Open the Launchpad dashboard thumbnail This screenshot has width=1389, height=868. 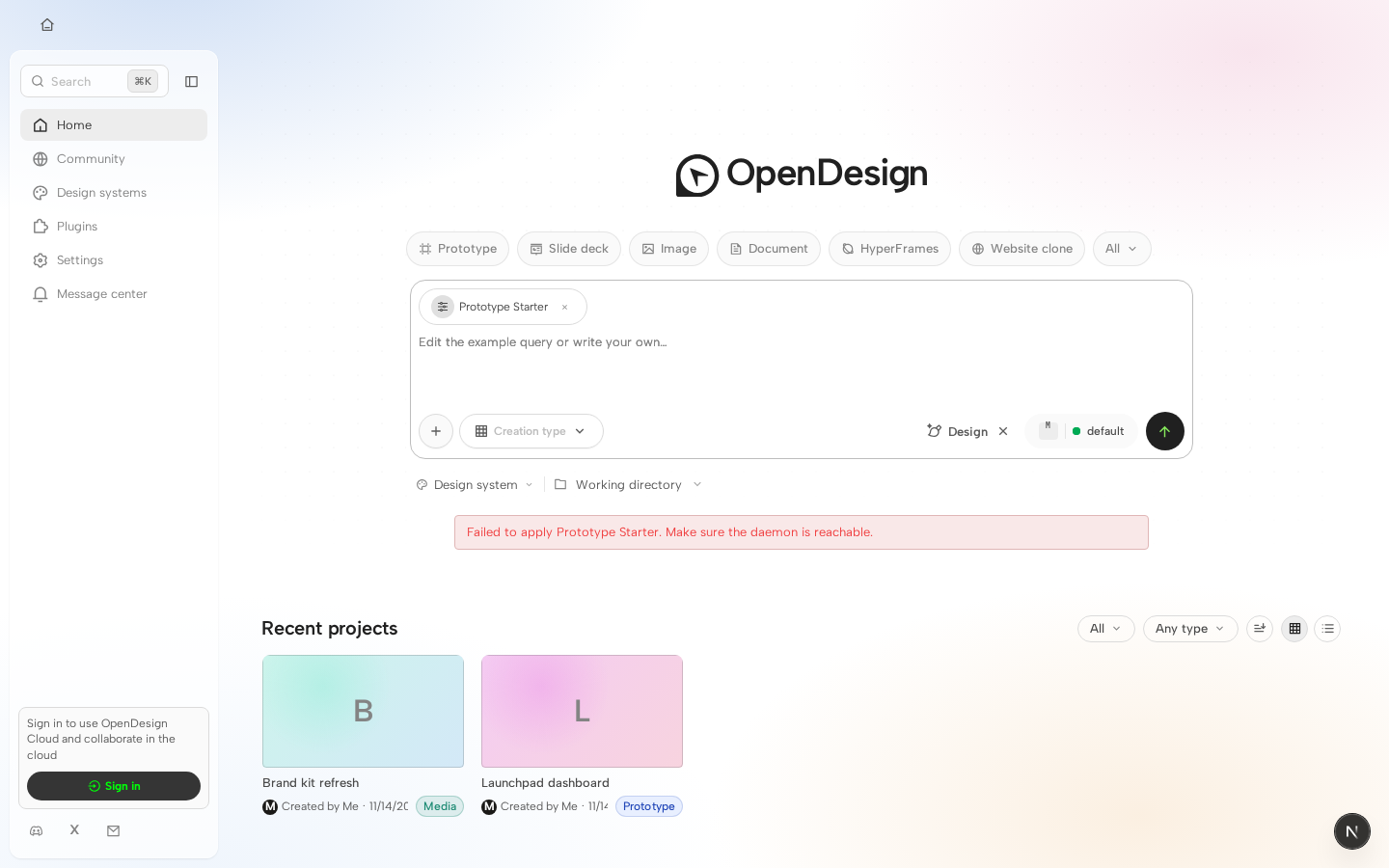582,712
